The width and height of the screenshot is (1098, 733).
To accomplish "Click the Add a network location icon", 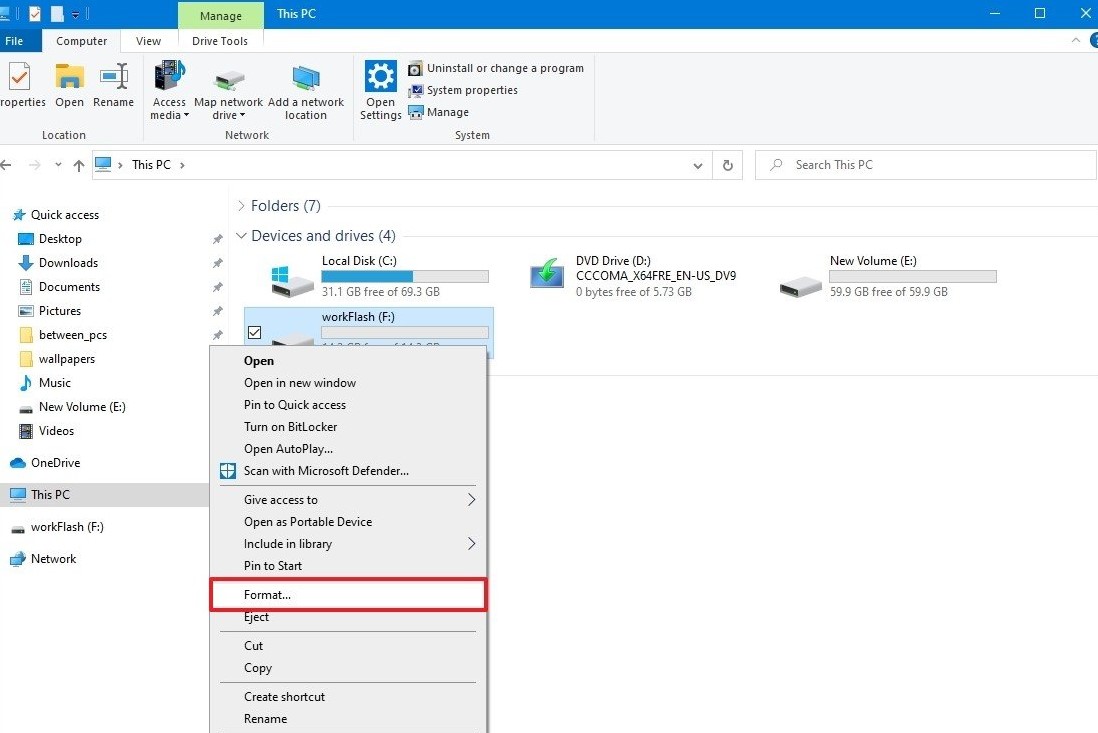I will [305, 80].
